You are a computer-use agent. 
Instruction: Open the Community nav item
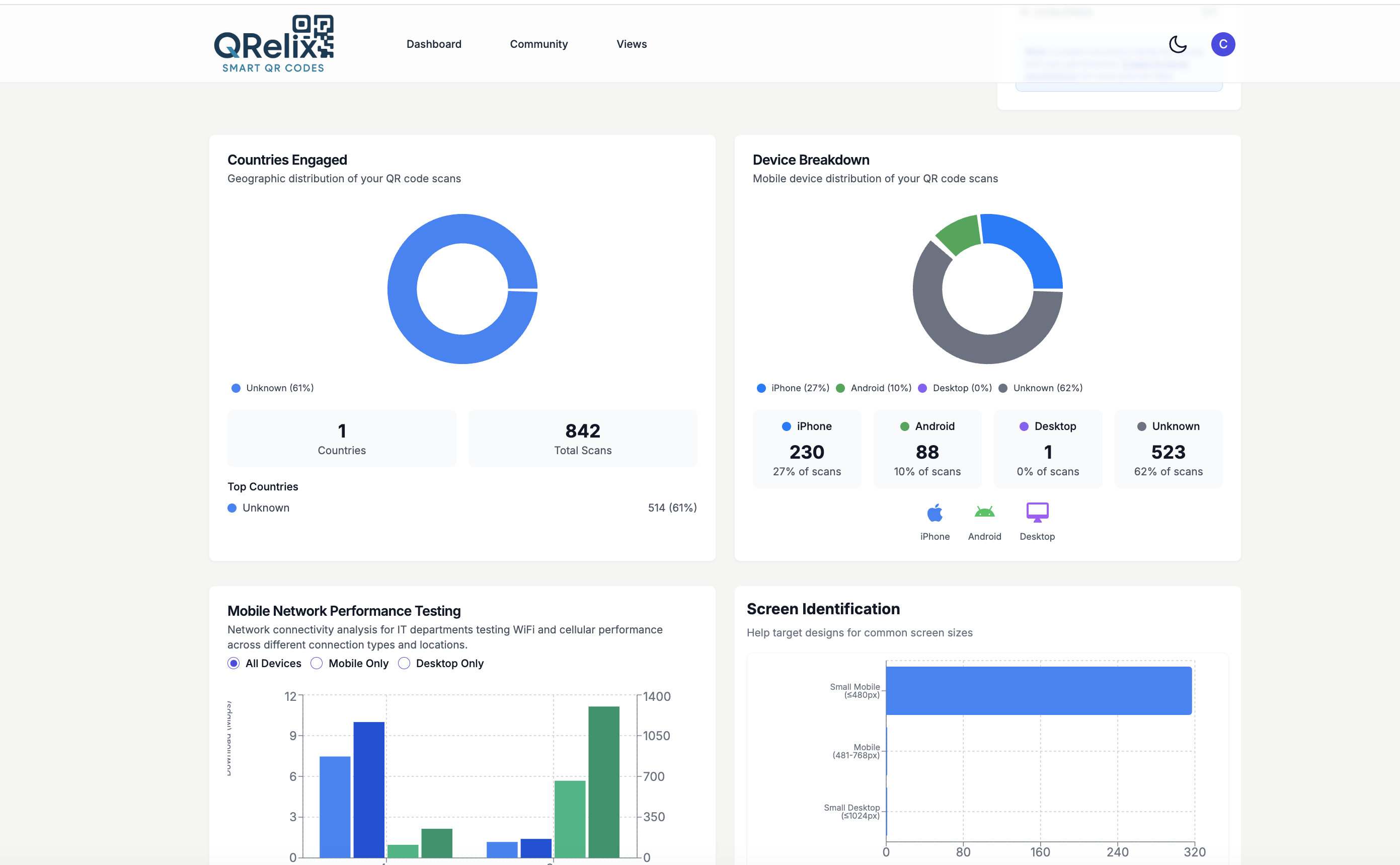pos(538,44)
